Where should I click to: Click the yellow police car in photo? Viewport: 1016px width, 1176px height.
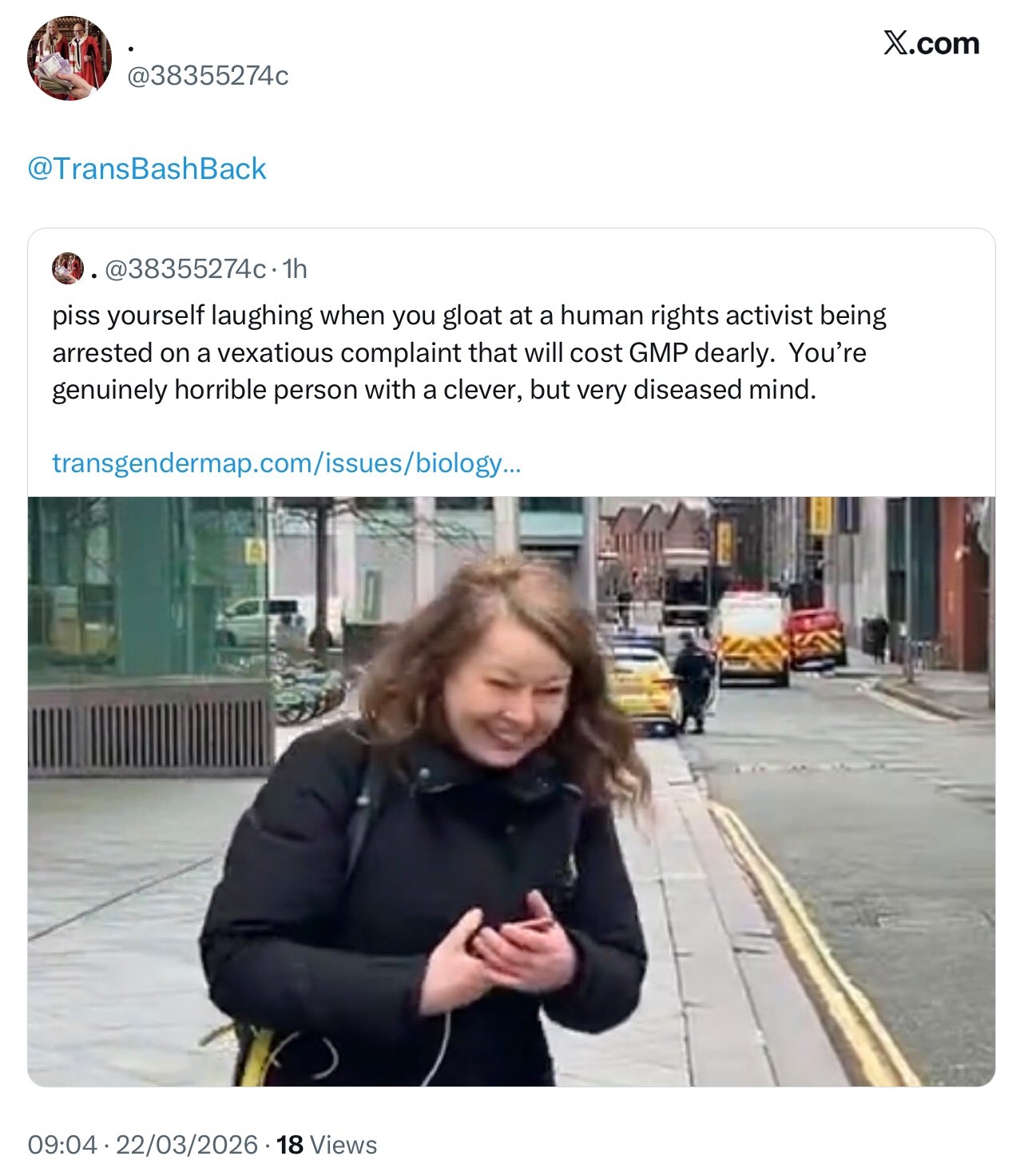tap(645, 689)
